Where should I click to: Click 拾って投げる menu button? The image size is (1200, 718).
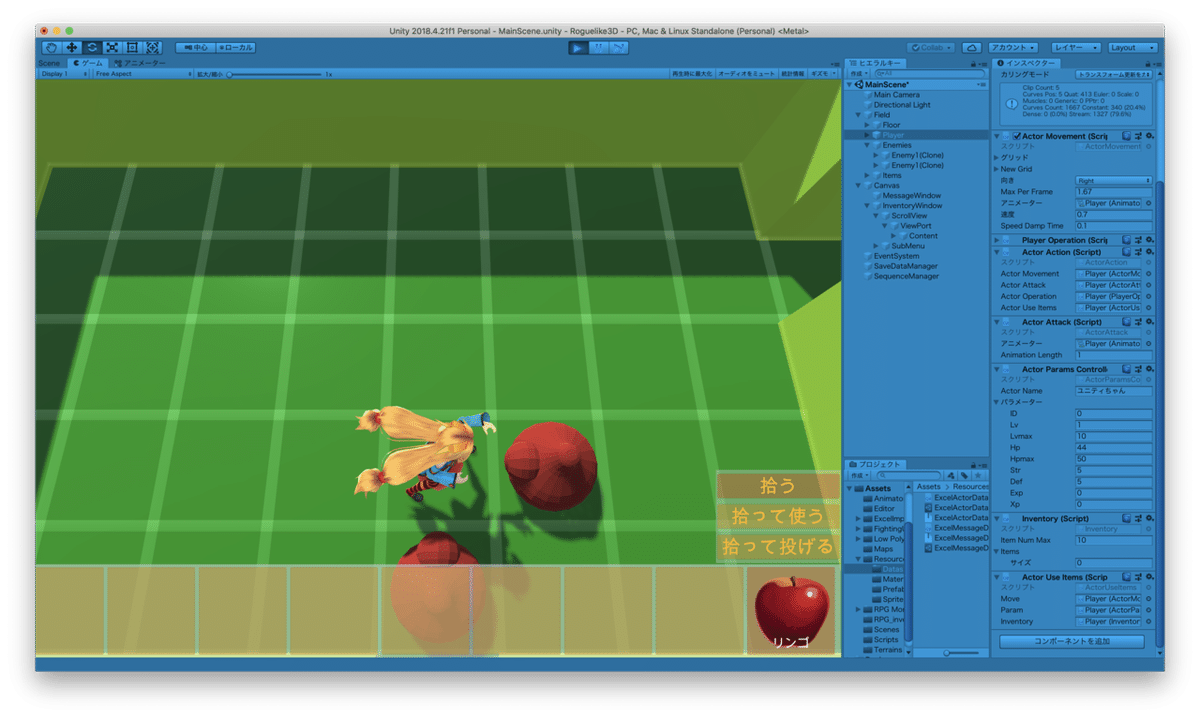[778, 547]
